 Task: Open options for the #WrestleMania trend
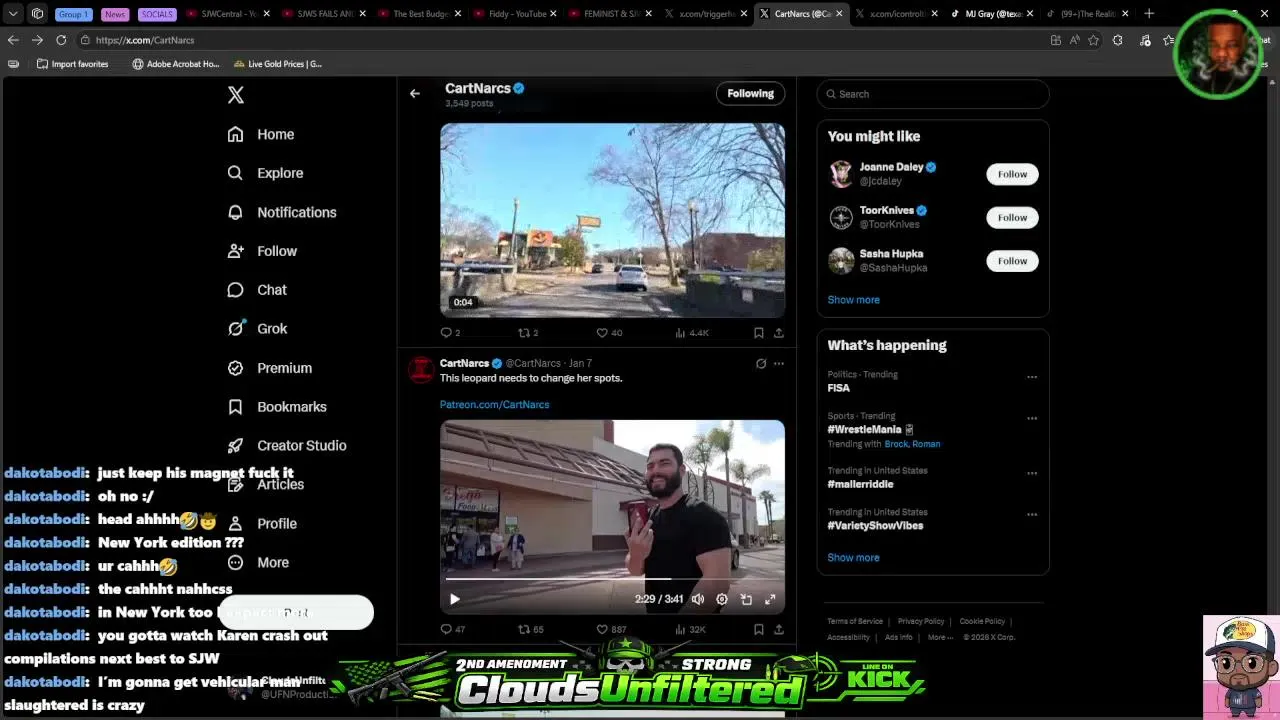pyautogui.click(x=1032, y=418)
